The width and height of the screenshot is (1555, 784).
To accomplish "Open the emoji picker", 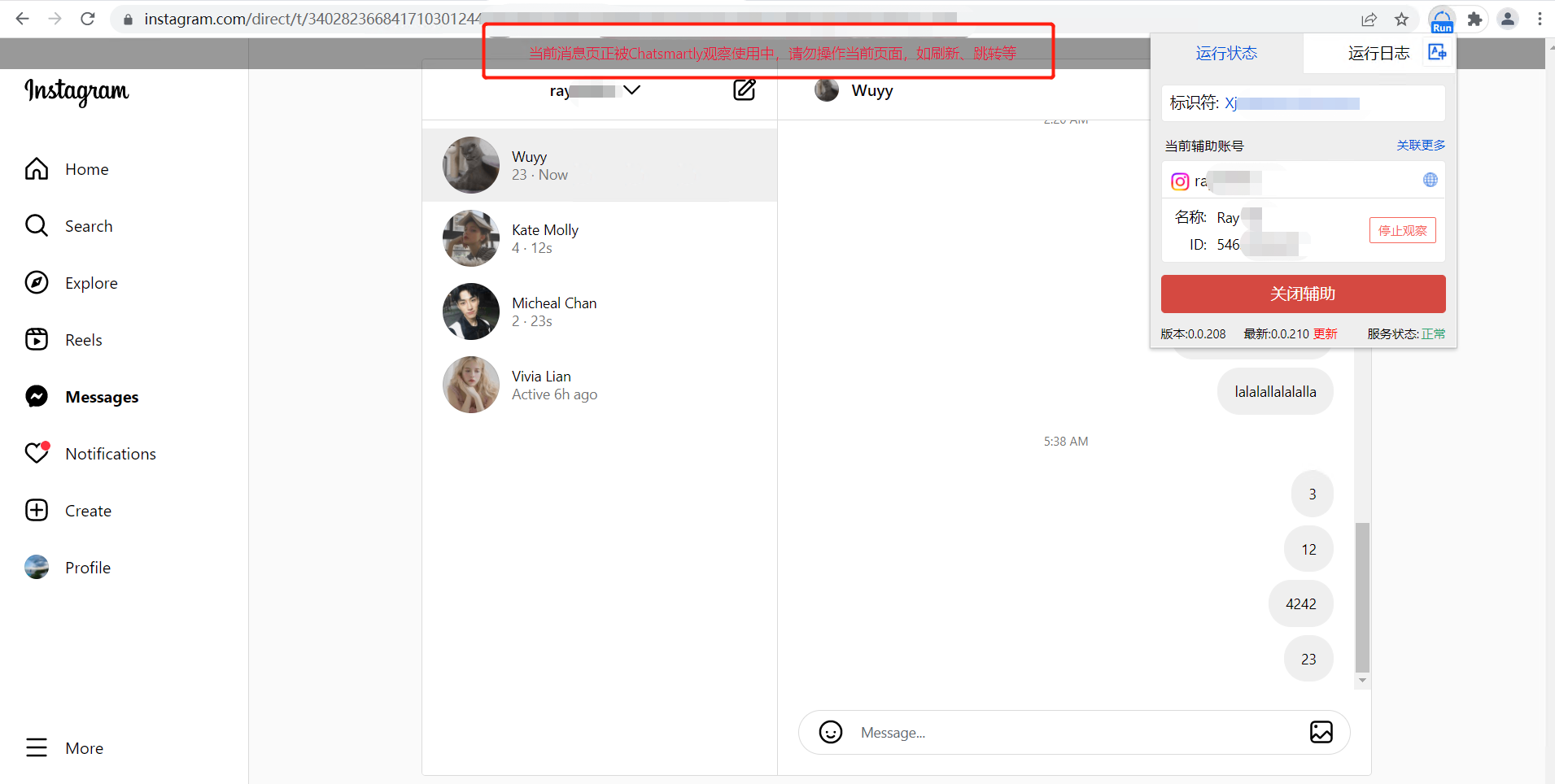I will (831, 732).
